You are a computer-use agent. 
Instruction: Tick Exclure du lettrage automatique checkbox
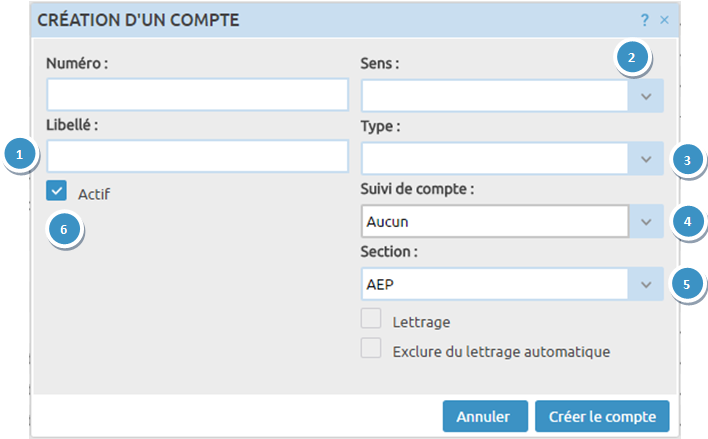pos(371,349)
